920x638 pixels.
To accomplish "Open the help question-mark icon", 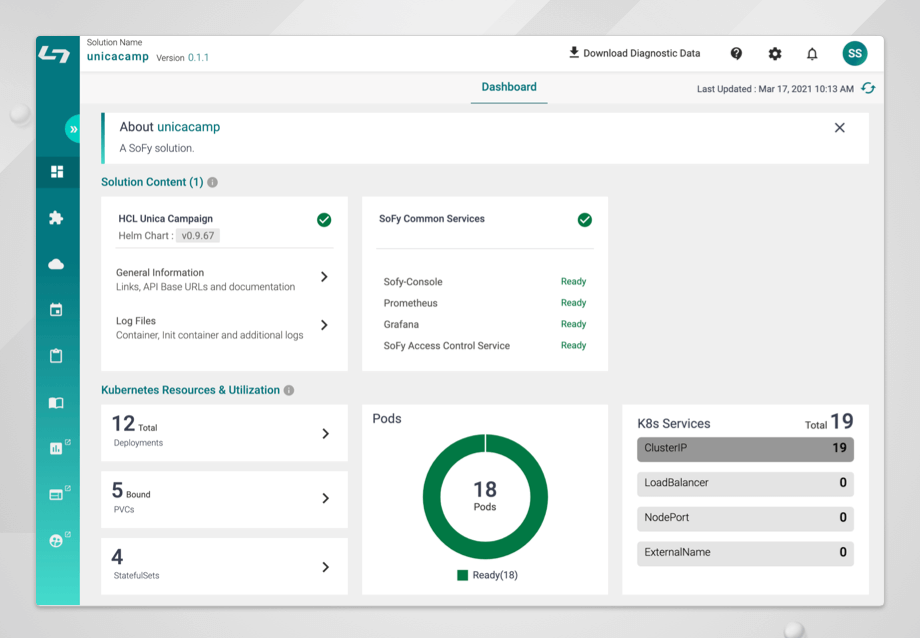I will pos(736,53).
